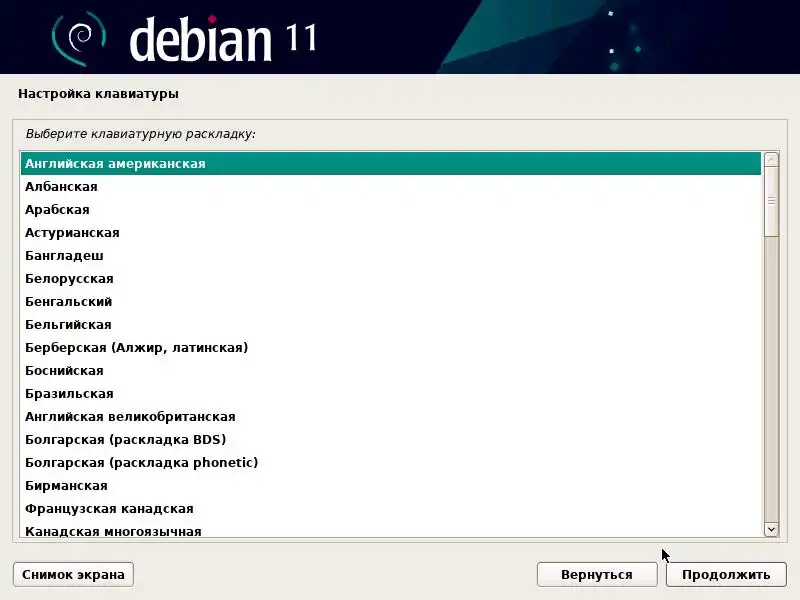Viewport: 800px width, 600px height.
Task: Select the Арабская keyboard layout
Action: (x=391, y=210)
